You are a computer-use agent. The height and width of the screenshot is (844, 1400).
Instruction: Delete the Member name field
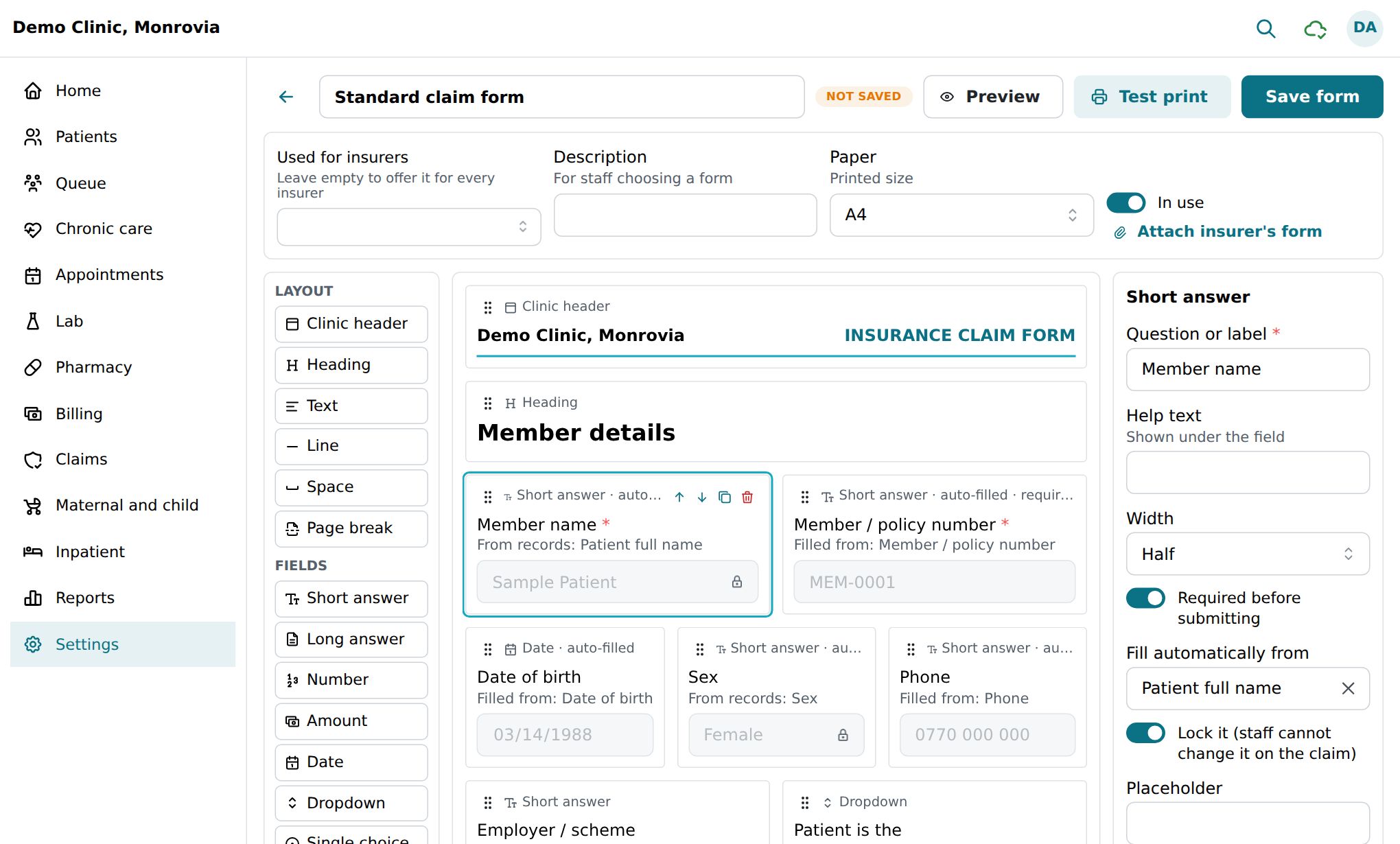(x=747, y=497)
